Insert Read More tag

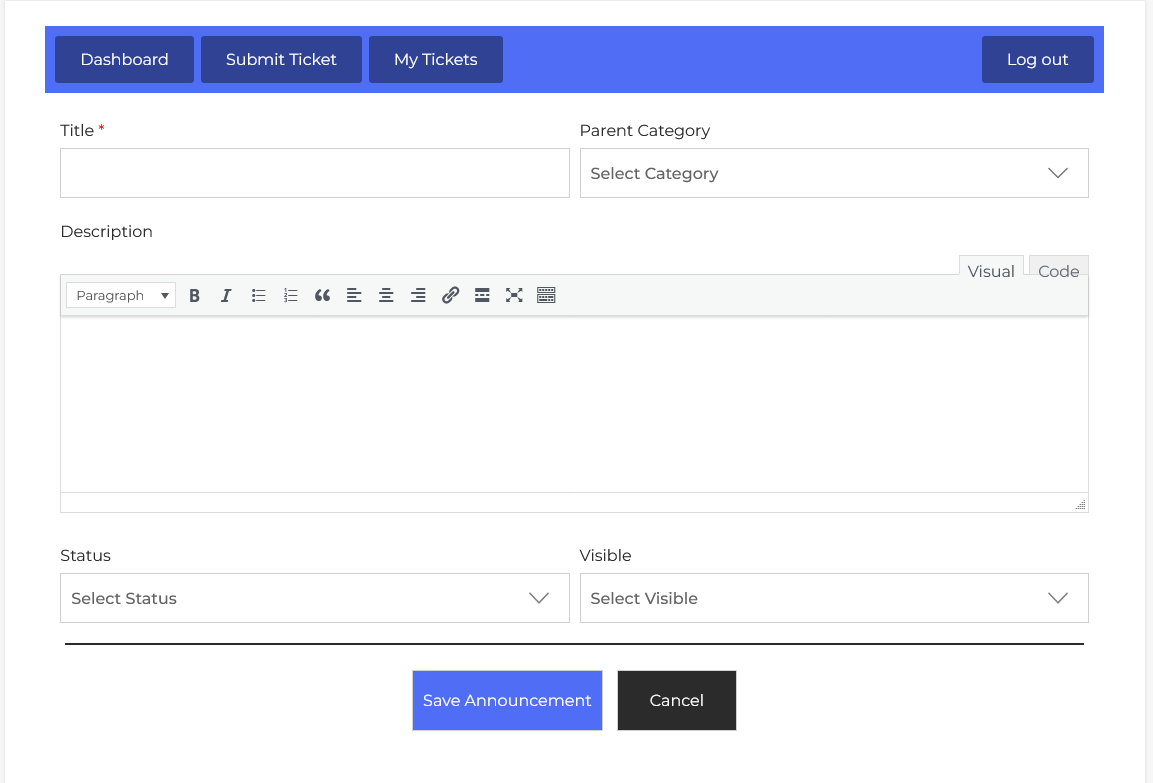pos(482,295)
